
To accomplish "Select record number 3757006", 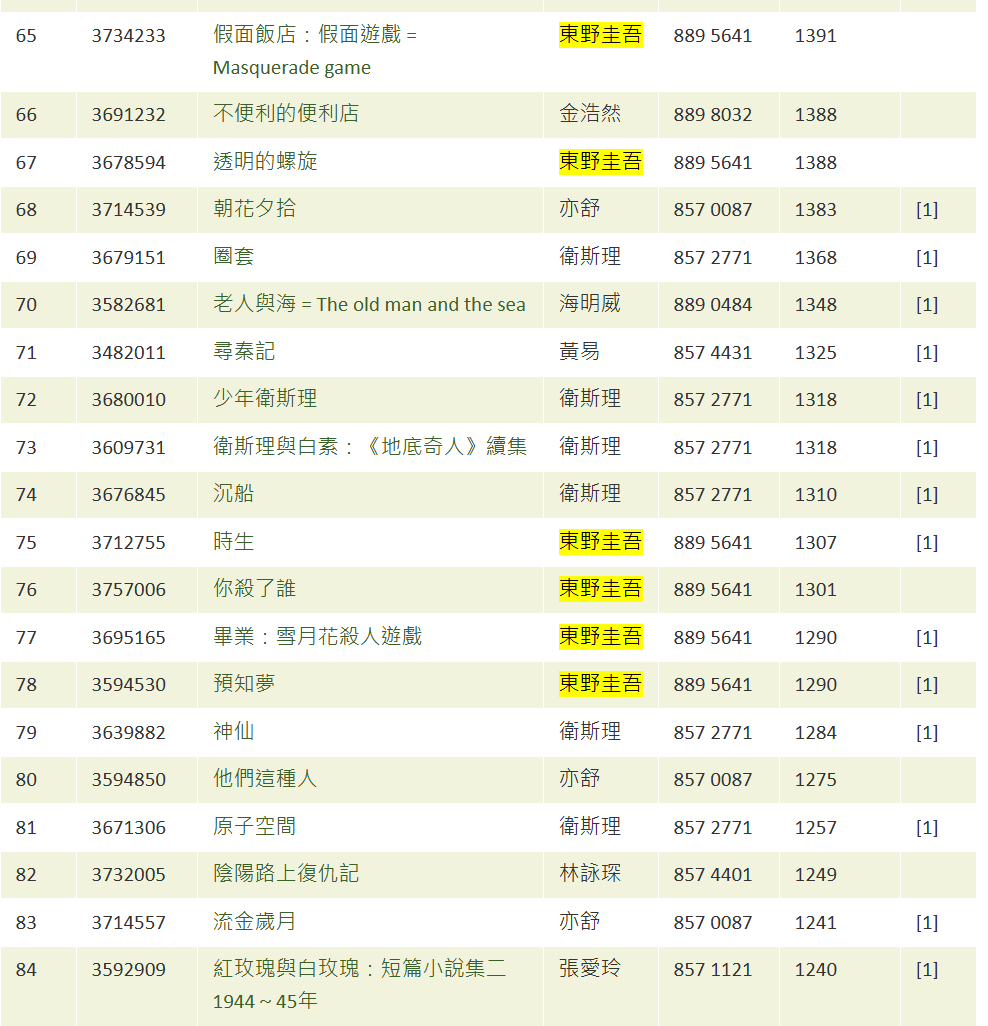I will pyautogui.click(x=128, y=590).
